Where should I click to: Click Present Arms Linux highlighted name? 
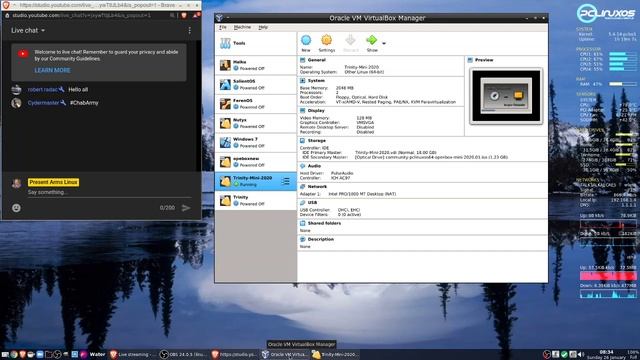coord(53,182)
